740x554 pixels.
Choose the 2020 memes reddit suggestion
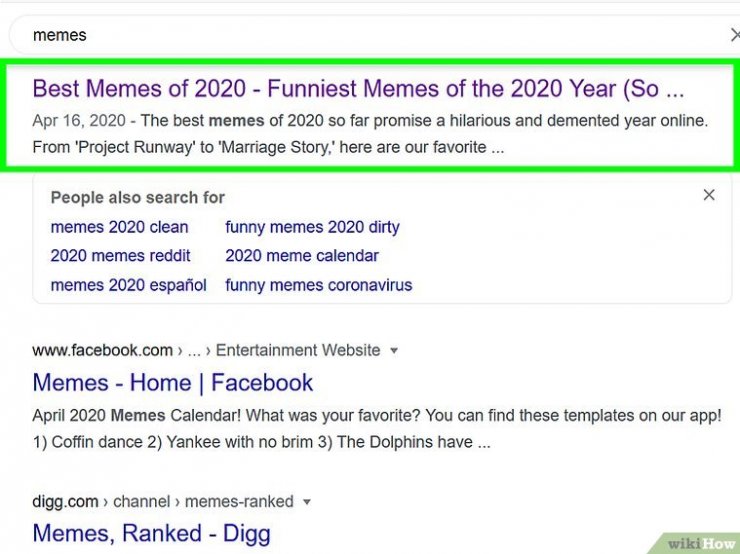(x=120, y=256)
